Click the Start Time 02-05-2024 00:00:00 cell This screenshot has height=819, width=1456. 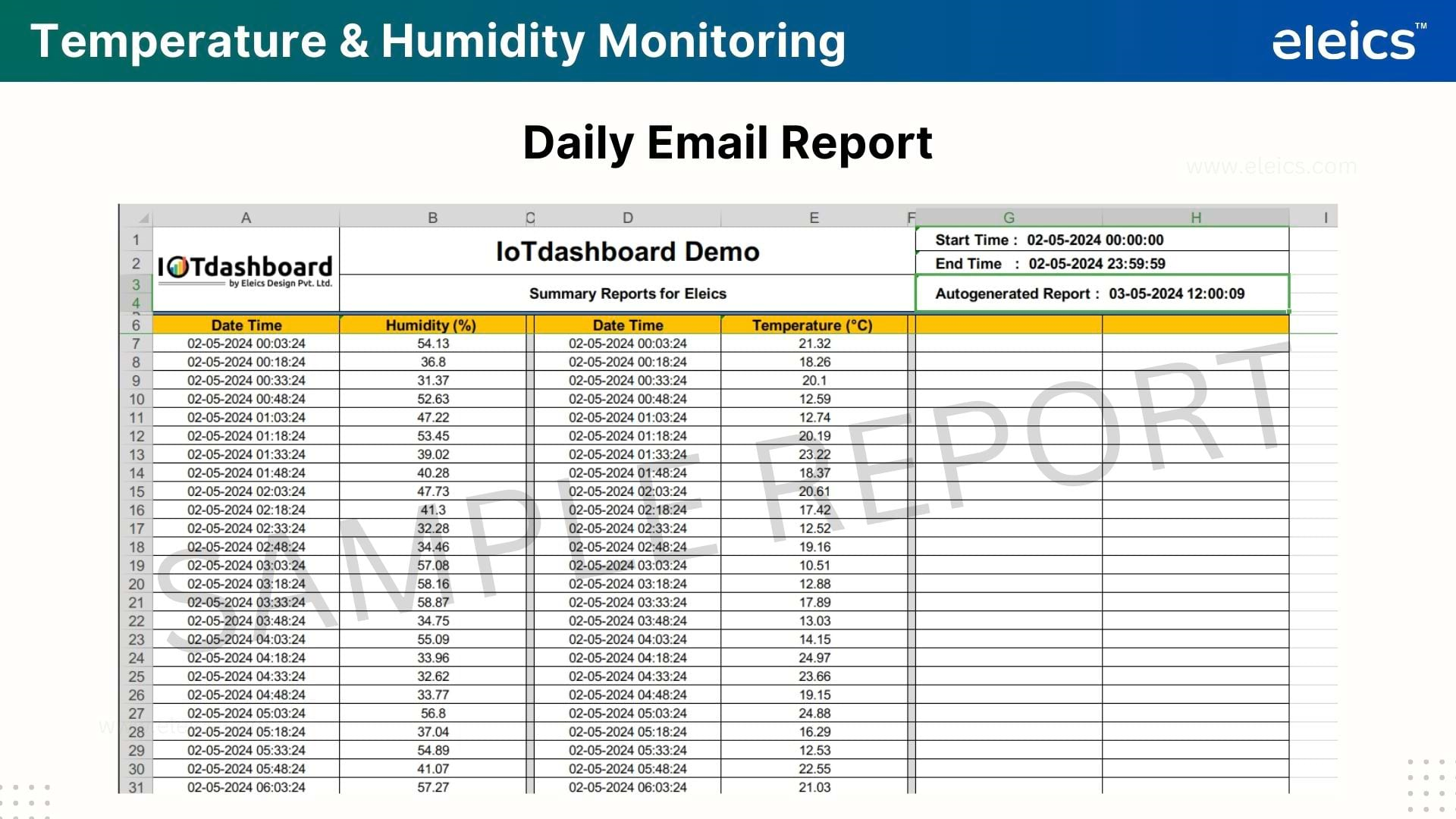click(x=1103, y=240)
